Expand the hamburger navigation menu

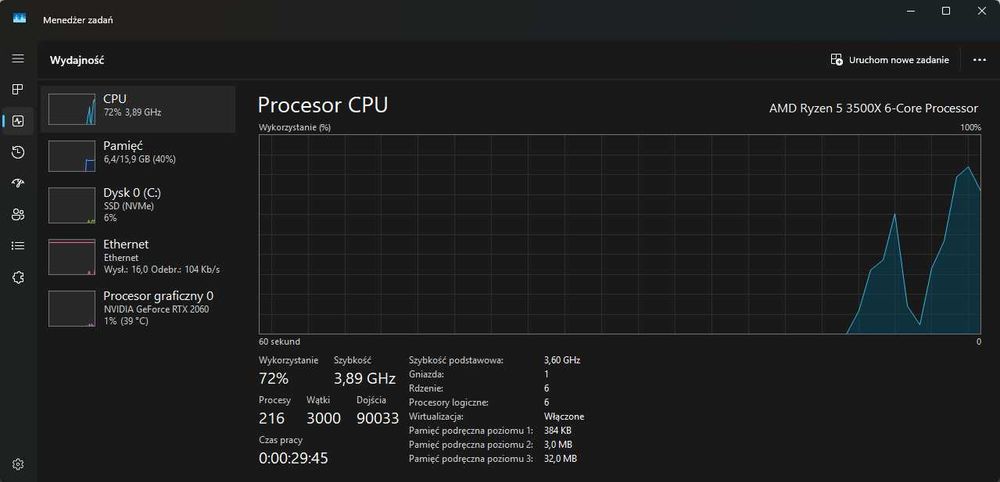pyautogui.click(x=18, y=59)
